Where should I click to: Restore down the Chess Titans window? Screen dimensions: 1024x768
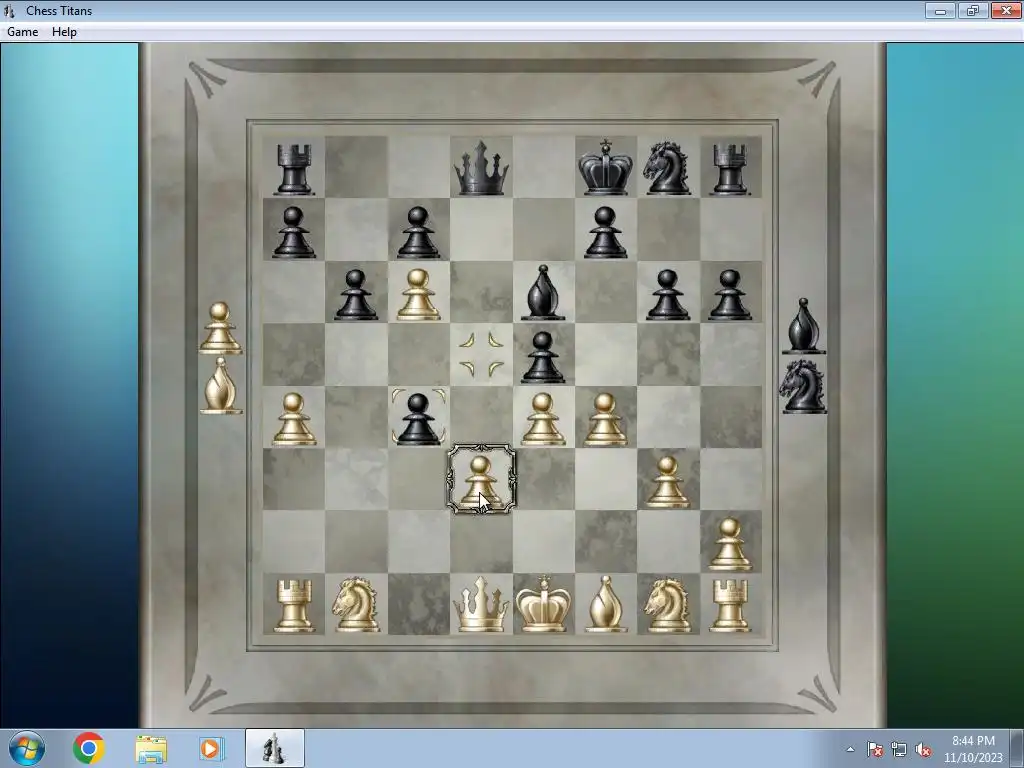[x=973, y=10]
